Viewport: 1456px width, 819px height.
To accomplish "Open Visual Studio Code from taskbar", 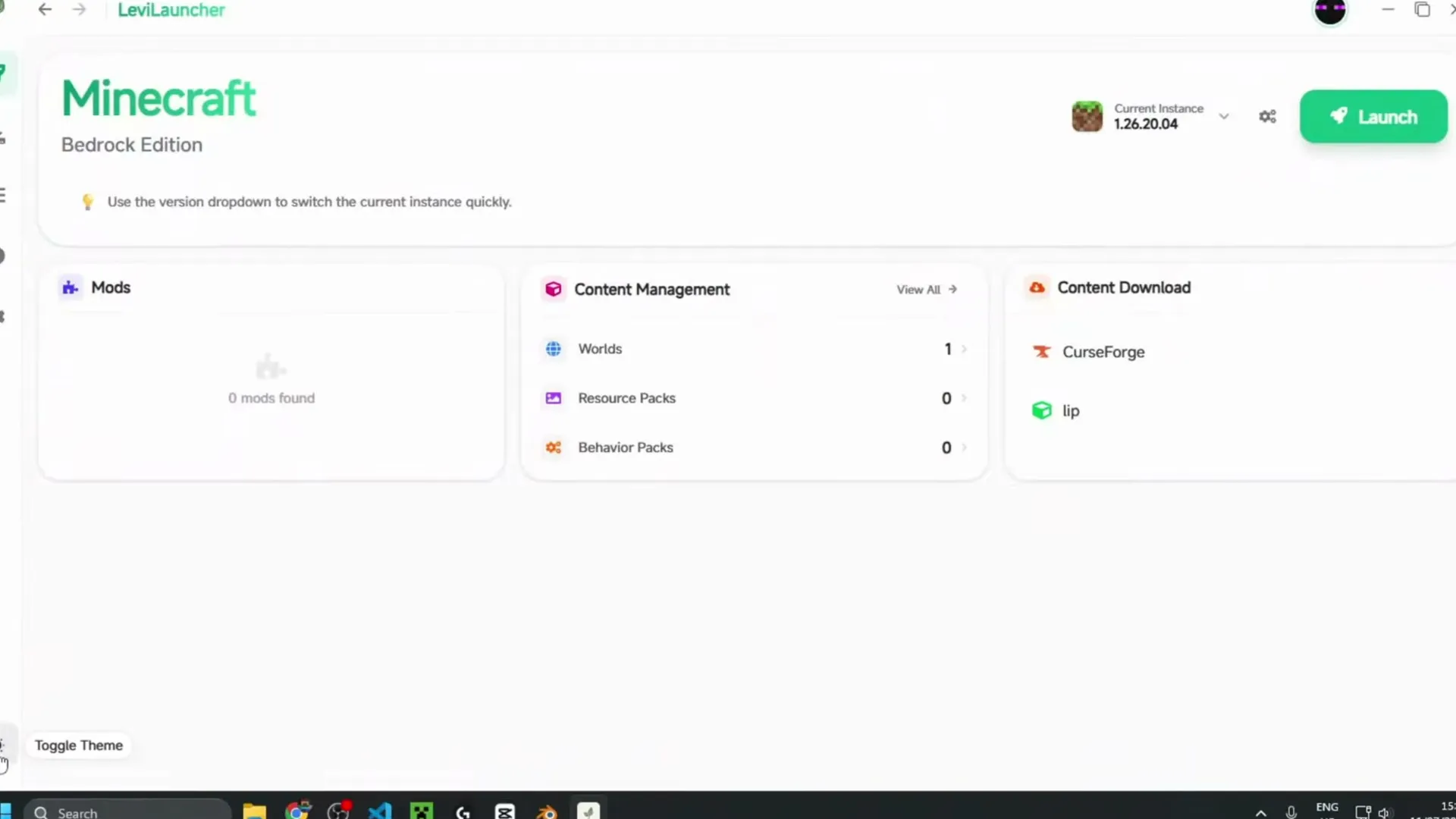I will point(380,811).
